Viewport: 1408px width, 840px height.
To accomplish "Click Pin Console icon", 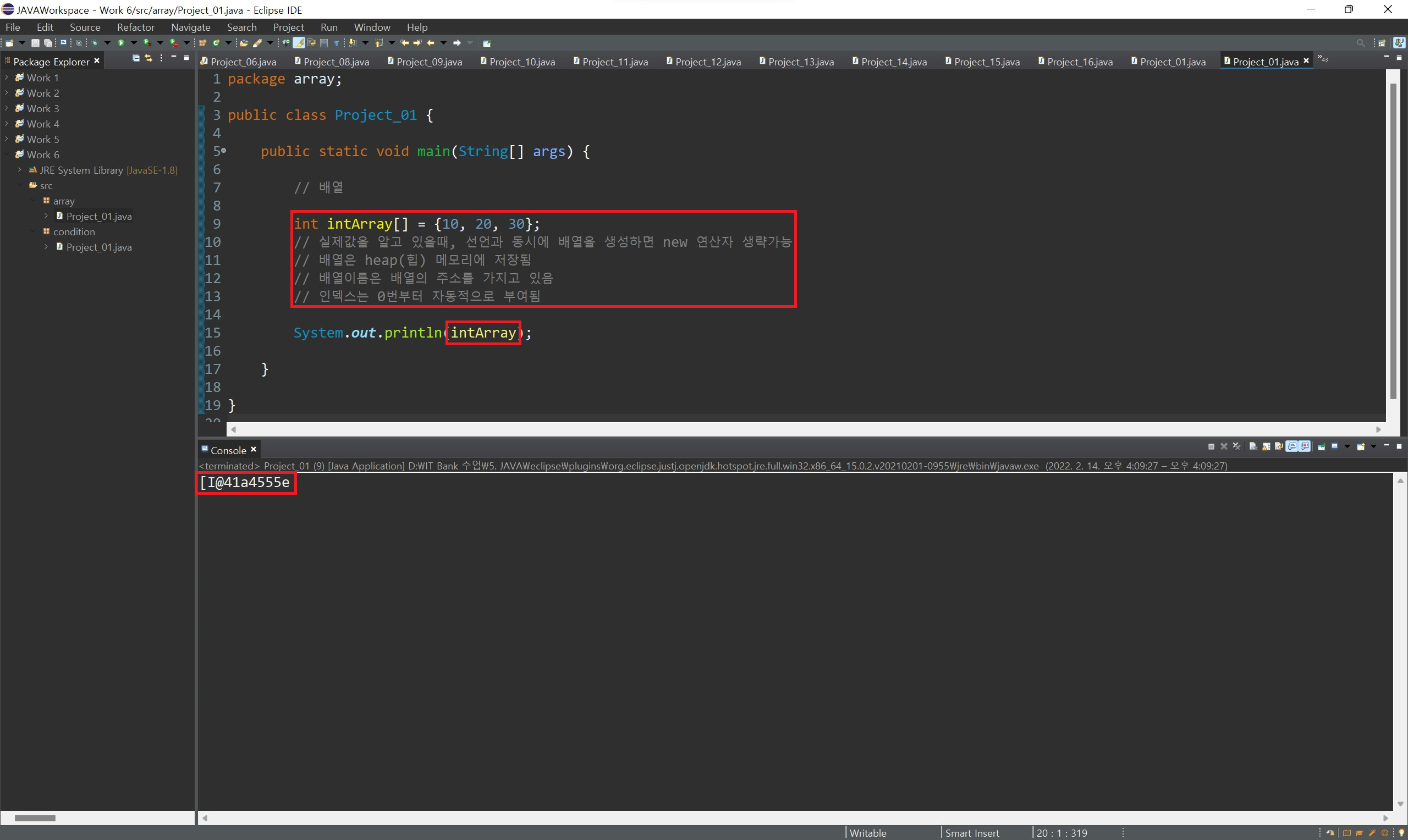I will click(x=1322, y=446).
